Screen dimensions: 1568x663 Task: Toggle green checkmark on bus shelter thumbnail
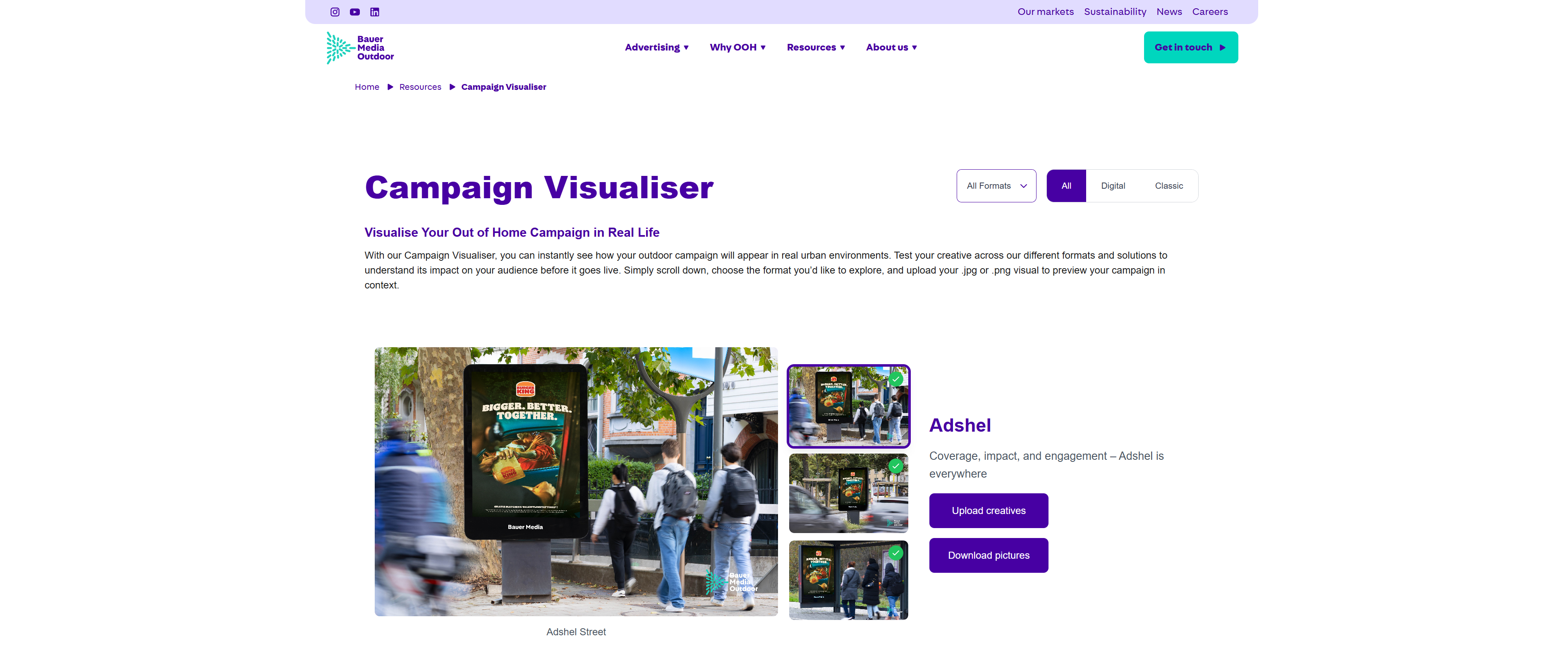895,553
